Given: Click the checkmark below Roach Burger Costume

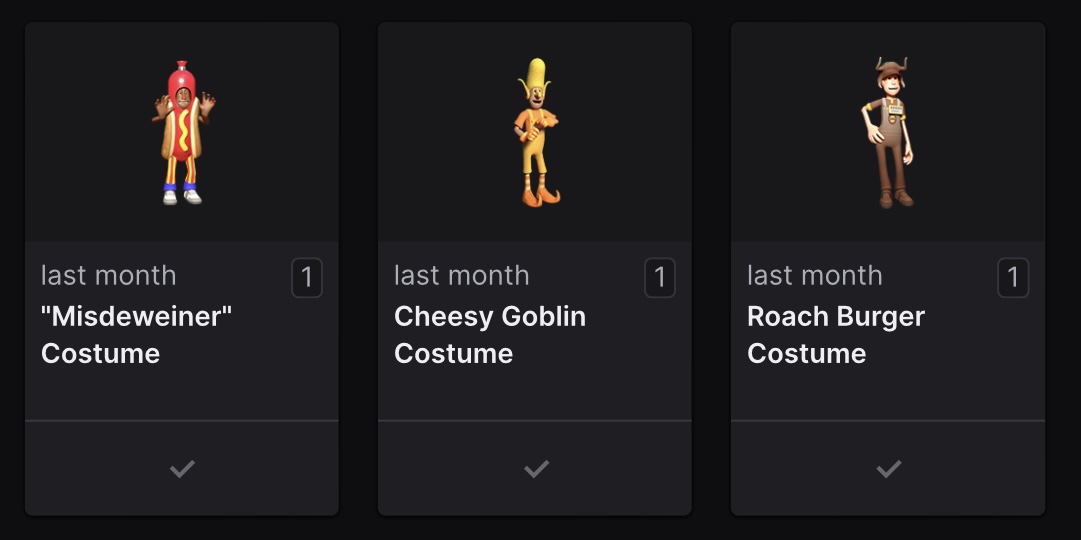Looking at the screenshot, I should (889, 469).
